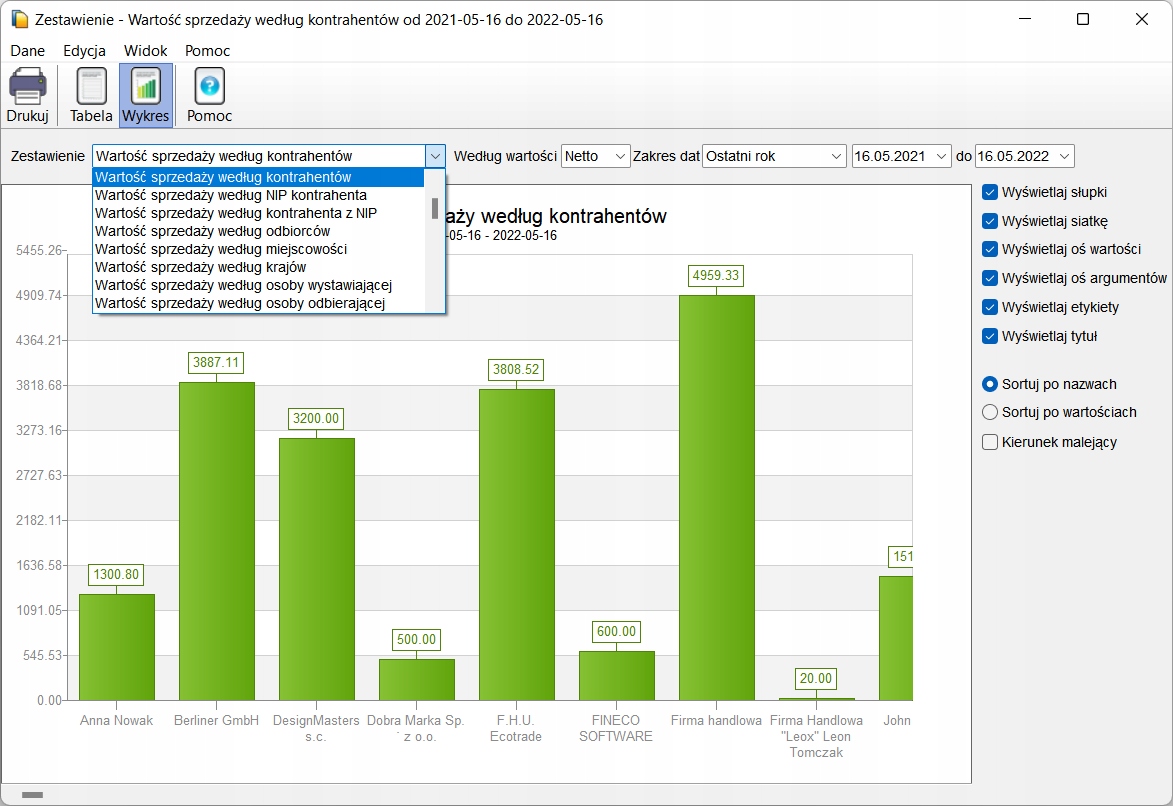Expand the Według wartości Netto dropdown
This screenshot has height=806, width=1173.
coord(620,156)
